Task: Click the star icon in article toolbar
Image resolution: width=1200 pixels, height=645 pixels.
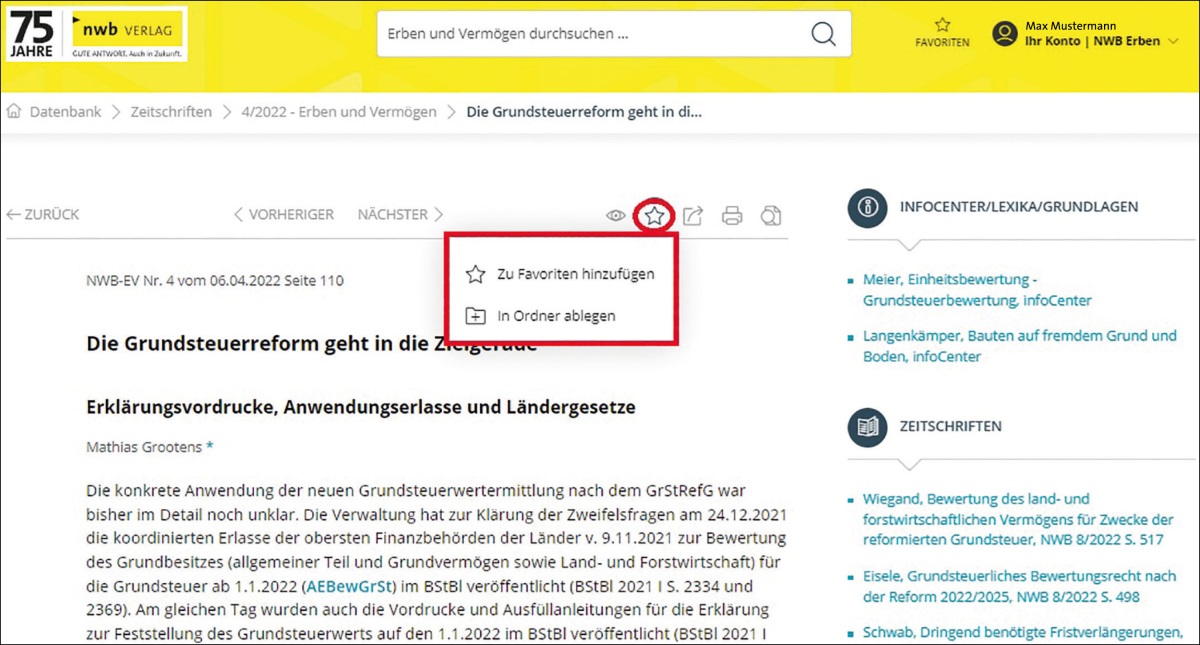Action: point(654,215)
